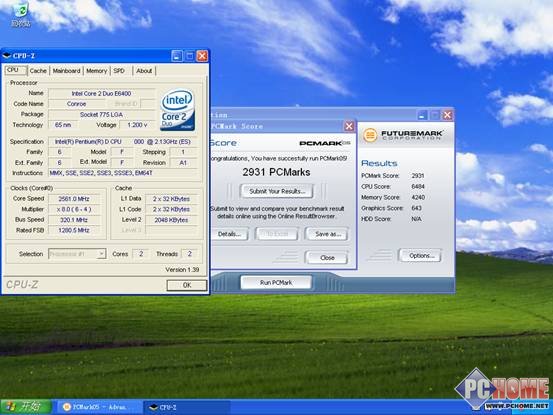The height and width of the screenshot is (415, 553).
Task: Click the Stepping value field
Action: tap(183, 152)
